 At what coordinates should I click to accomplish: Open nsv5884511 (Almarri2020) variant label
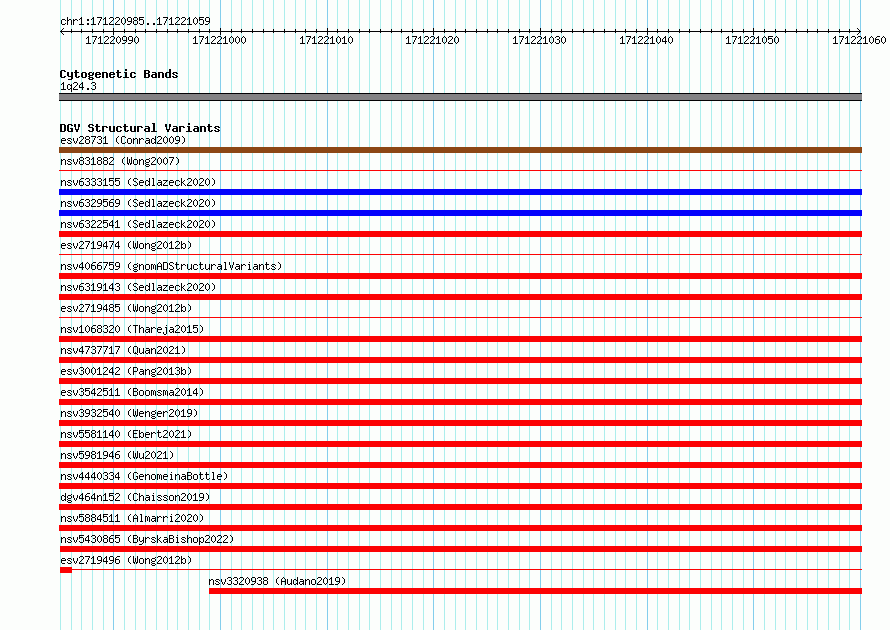132,518
